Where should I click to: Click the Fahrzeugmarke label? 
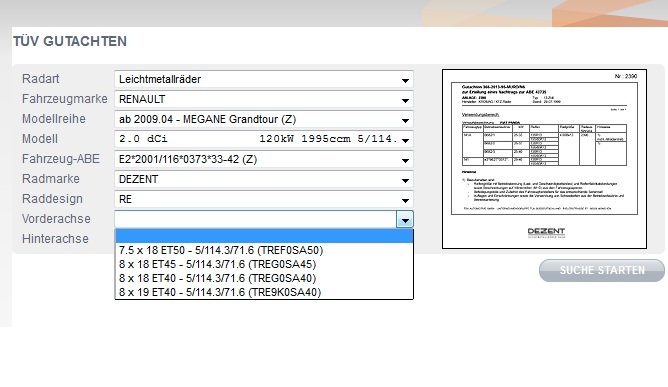click(65, 99)
